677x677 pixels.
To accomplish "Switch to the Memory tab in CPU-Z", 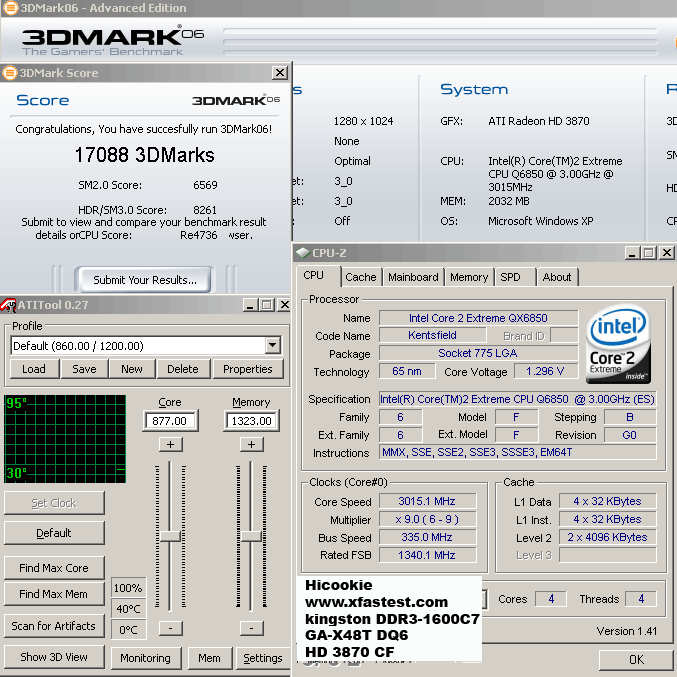I will coord(469,277).
